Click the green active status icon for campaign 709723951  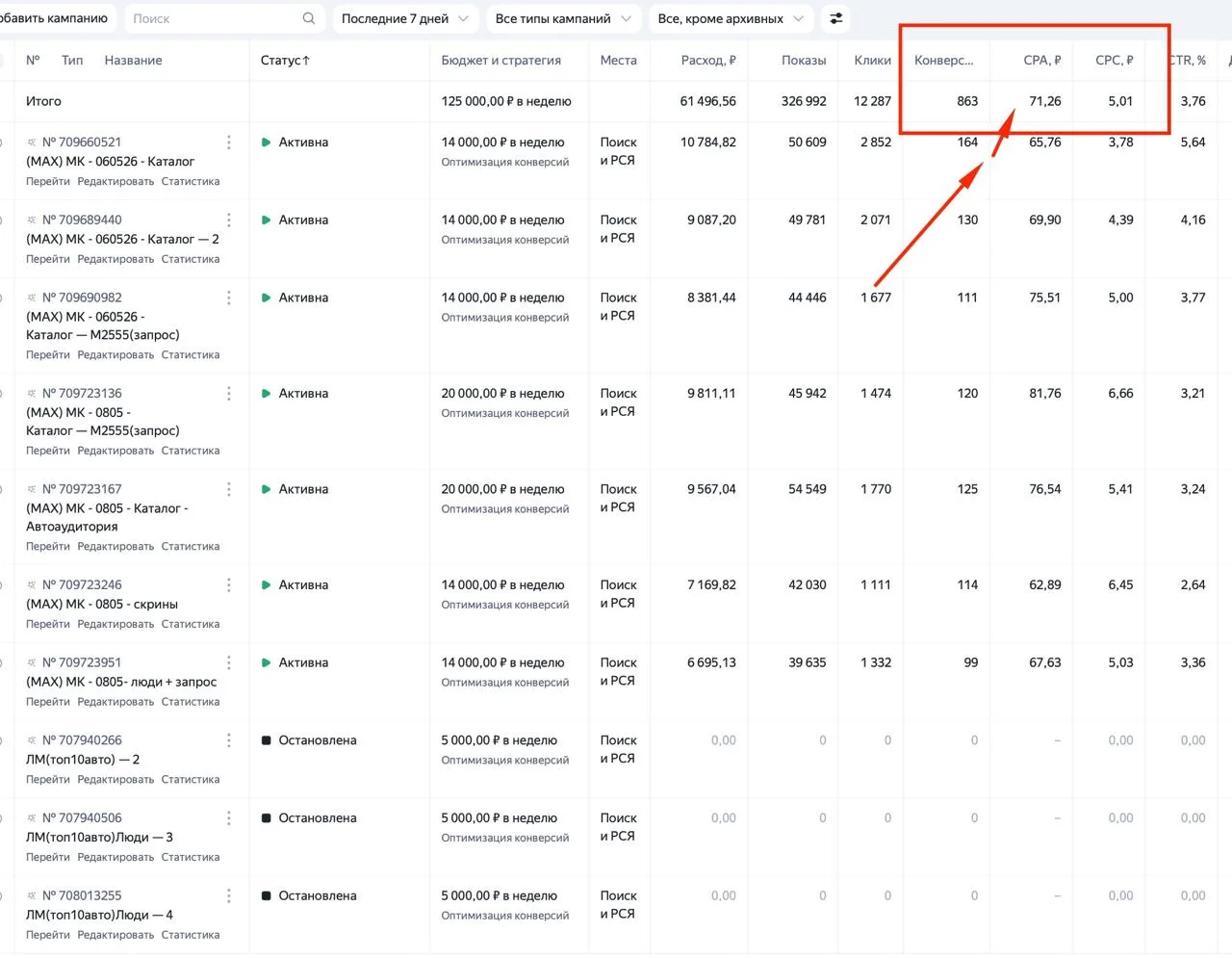[266, 663]
